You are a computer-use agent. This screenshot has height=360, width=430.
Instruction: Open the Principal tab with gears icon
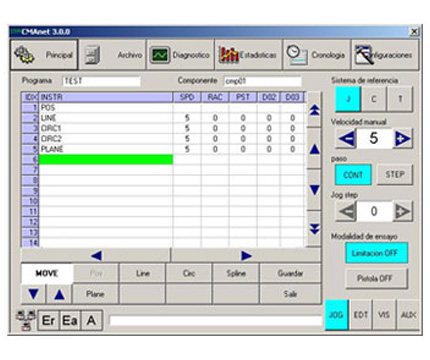pos(44,55)
